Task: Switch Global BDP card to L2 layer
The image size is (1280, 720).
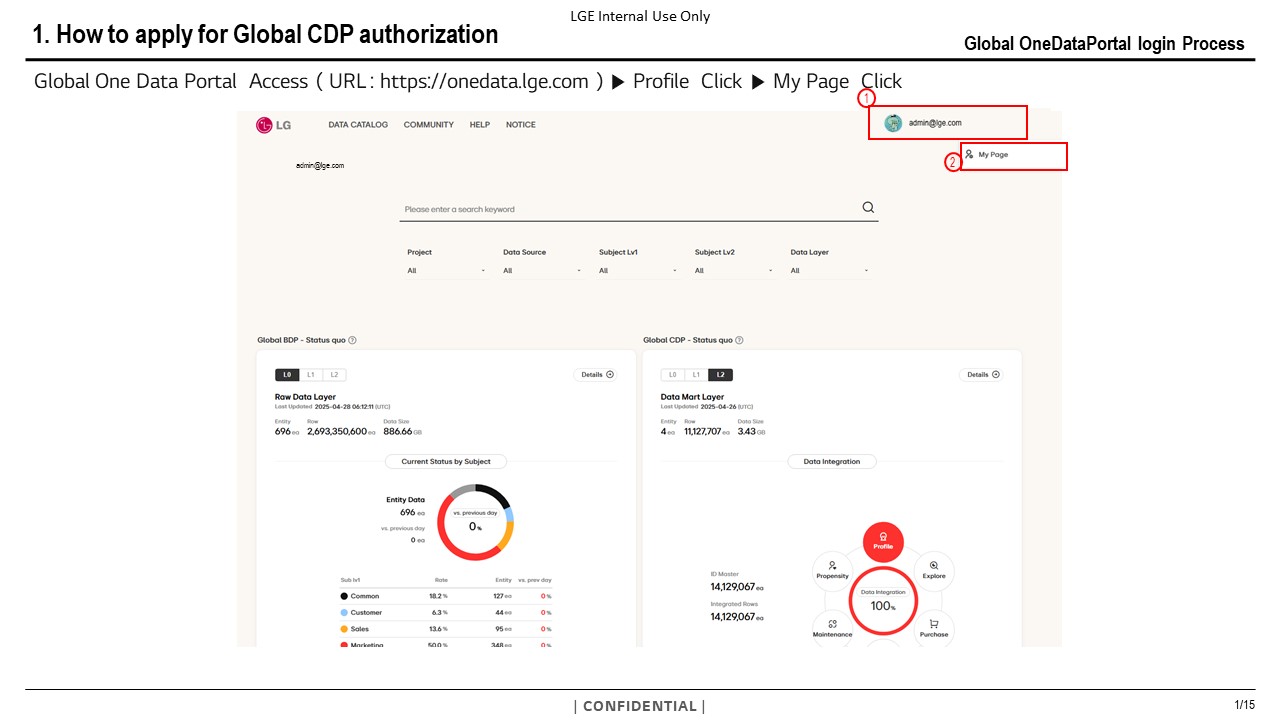Action: [x=334, y=375]
